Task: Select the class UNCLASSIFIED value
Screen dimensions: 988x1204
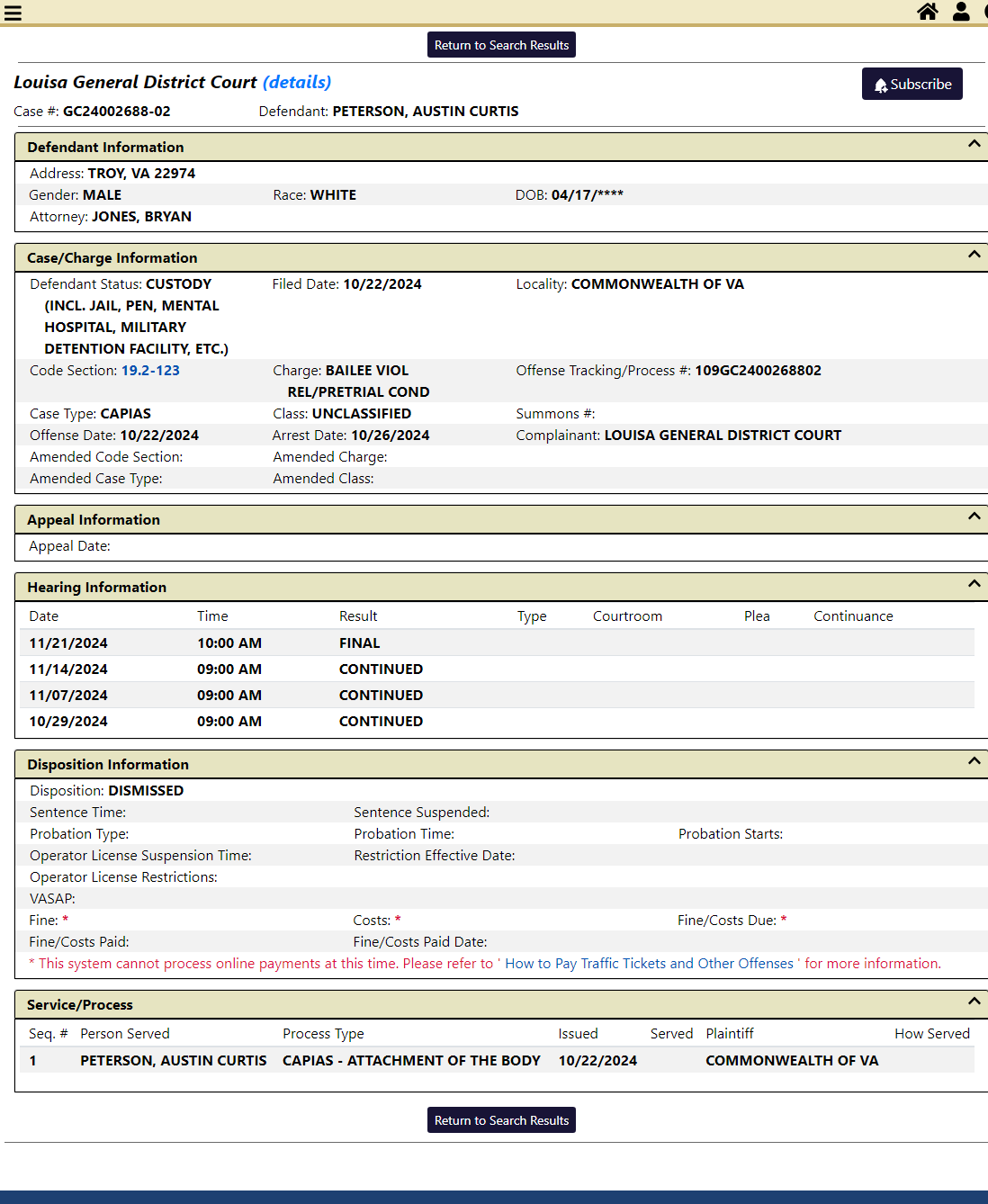Action: click(x=362, y=414)
